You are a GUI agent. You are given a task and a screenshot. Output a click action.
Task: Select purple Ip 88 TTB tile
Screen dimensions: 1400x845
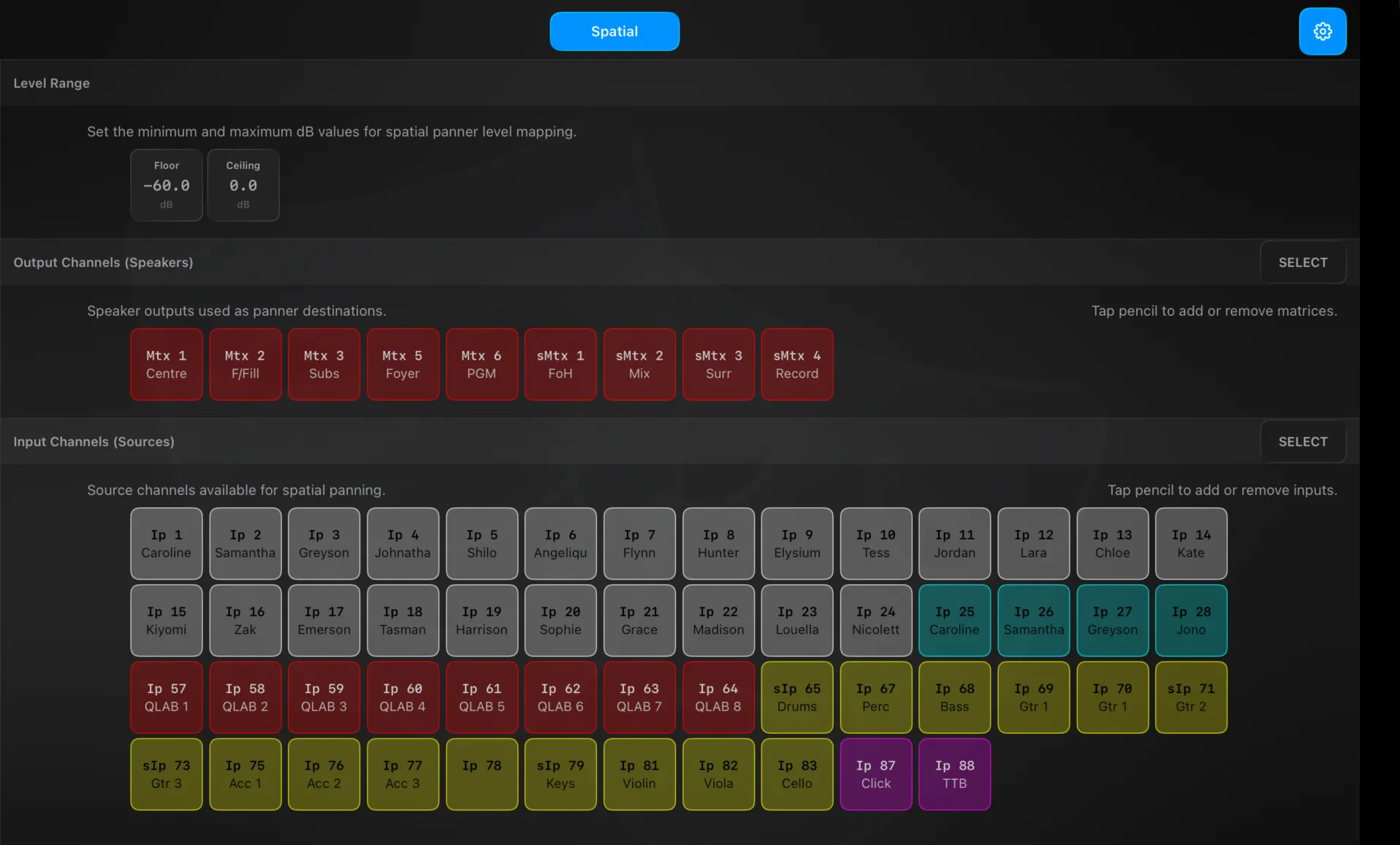click(x=955, y=774)
